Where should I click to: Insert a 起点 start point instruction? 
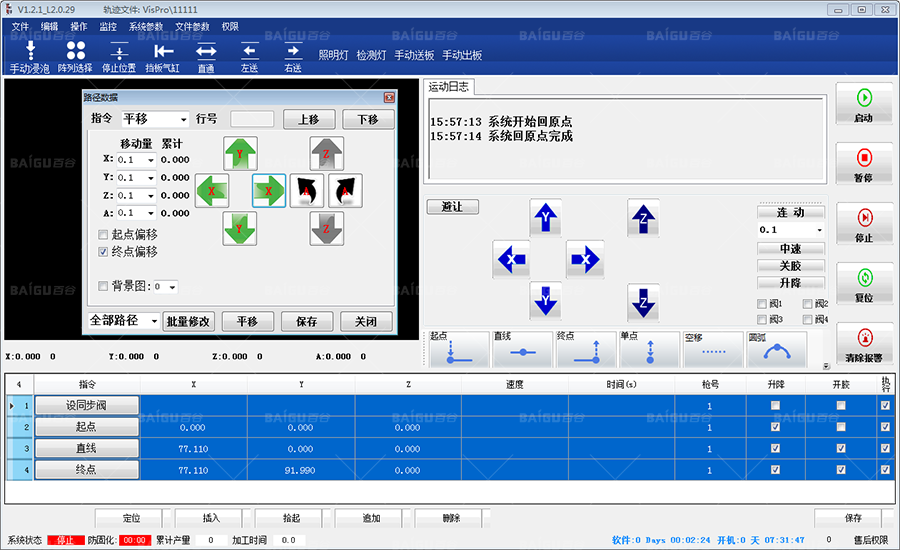tap(459, 349)
